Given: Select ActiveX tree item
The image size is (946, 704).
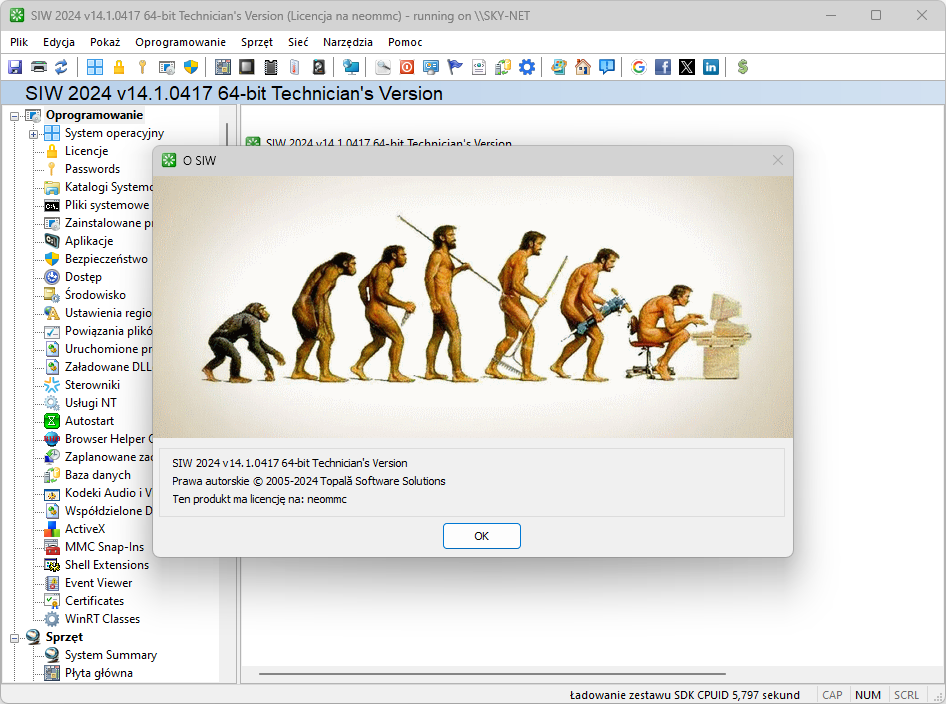Looking at the screenshot, I should (x=85, y=528).
